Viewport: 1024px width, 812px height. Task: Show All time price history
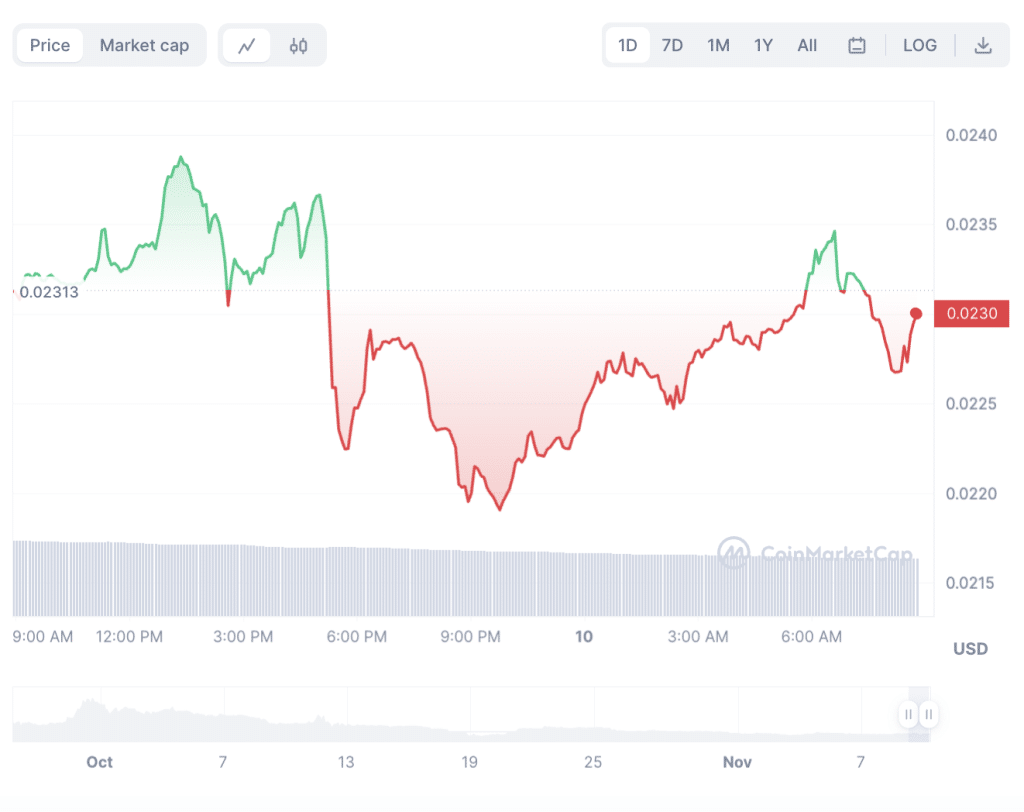pyautogui.click(x=807, y=45)
